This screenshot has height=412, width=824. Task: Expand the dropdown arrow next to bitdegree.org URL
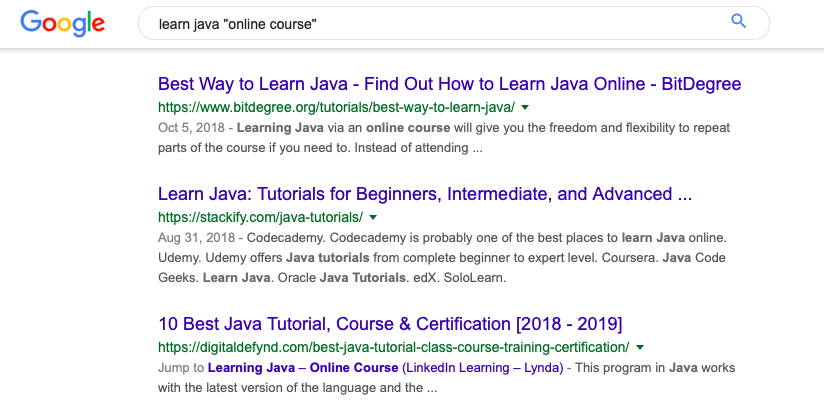click(x=524, y=108)
